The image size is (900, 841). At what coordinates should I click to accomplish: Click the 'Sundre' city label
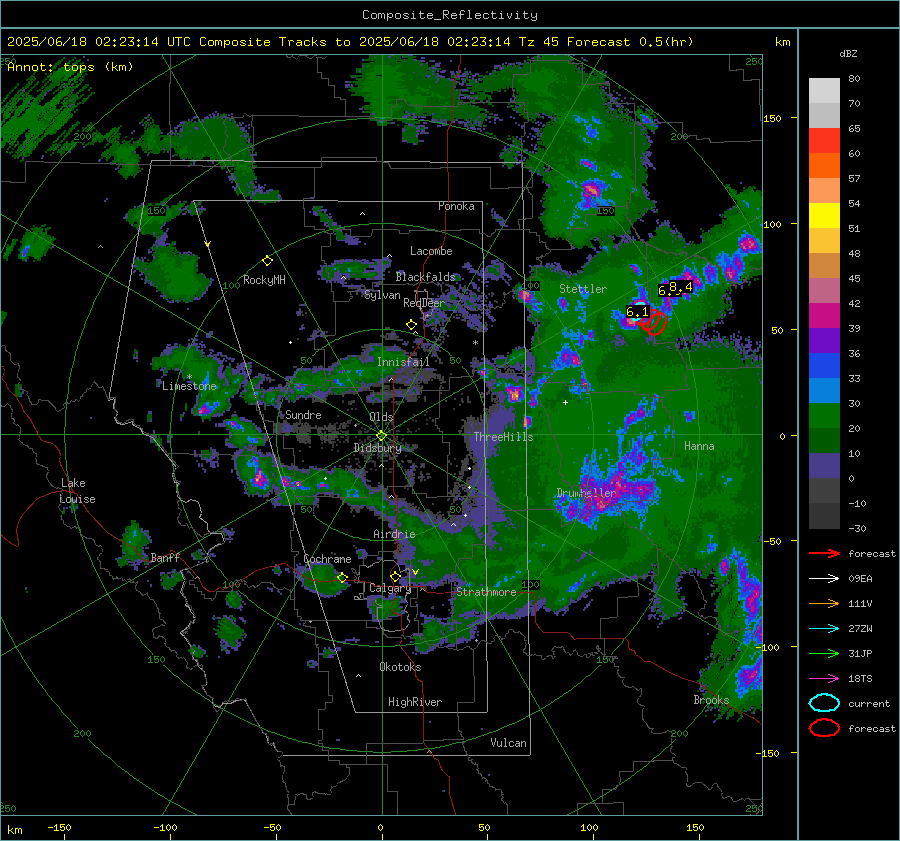(x=303, y=414)
